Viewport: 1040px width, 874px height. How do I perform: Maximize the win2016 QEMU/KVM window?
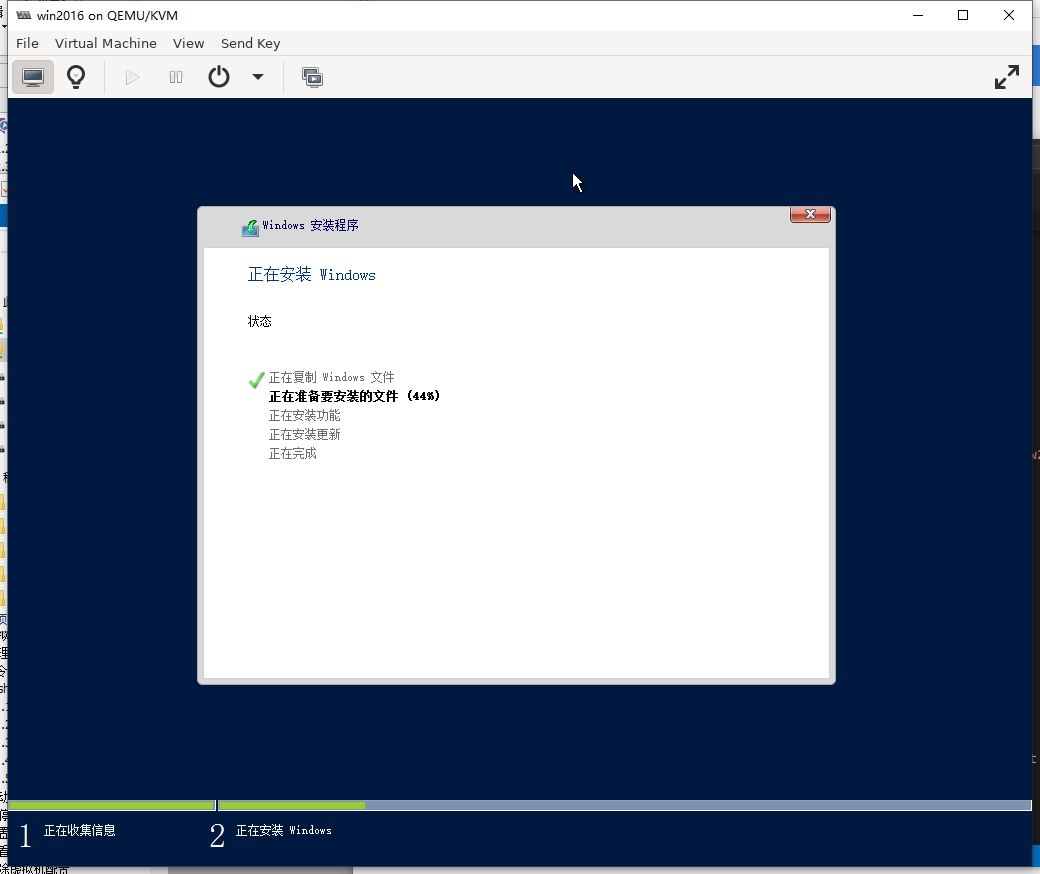pyautogui.click(x=963, y=15)
